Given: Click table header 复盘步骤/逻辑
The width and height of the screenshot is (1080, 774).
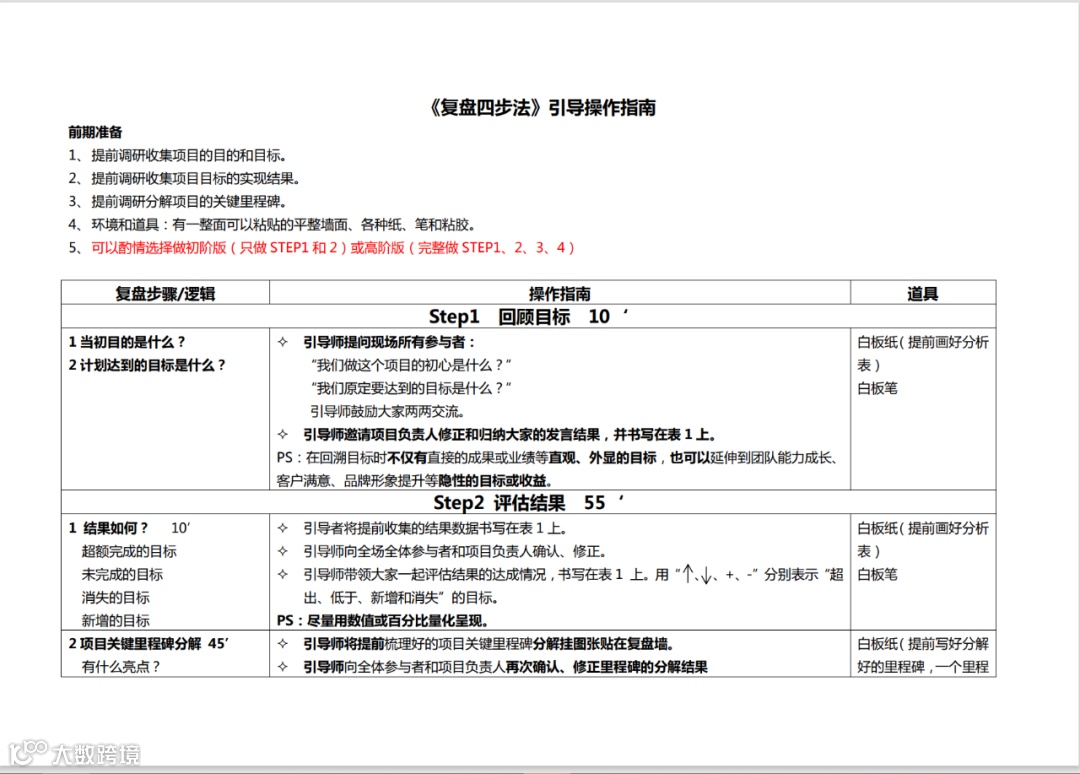Looking at the screenshot, I should [x=165, y=293].
